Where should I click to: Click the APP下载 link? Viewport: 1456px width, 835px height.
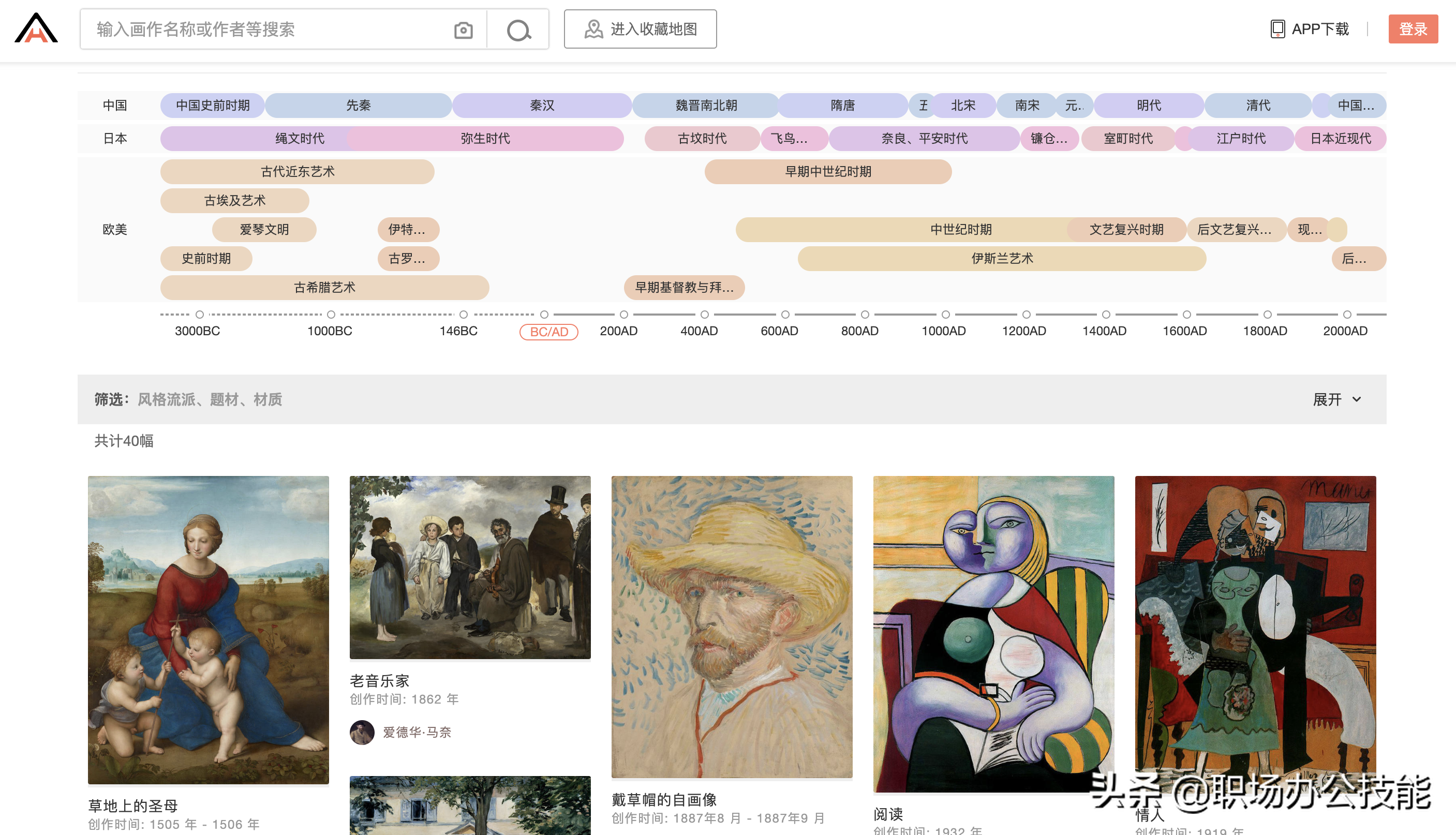click(x=1319, y=28)
